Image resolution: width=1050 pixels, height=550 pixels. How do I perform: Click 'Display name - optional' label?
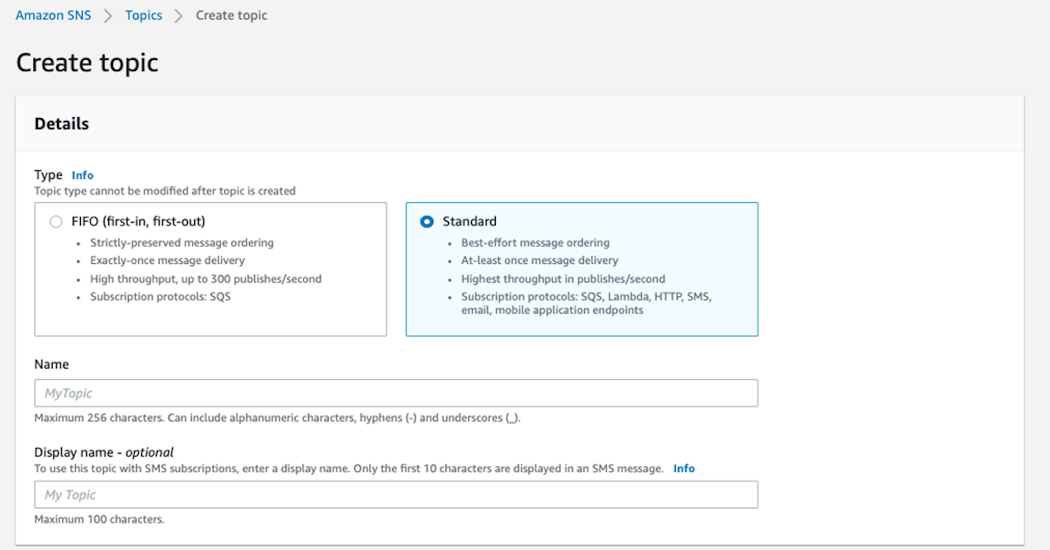coord(104,452)
